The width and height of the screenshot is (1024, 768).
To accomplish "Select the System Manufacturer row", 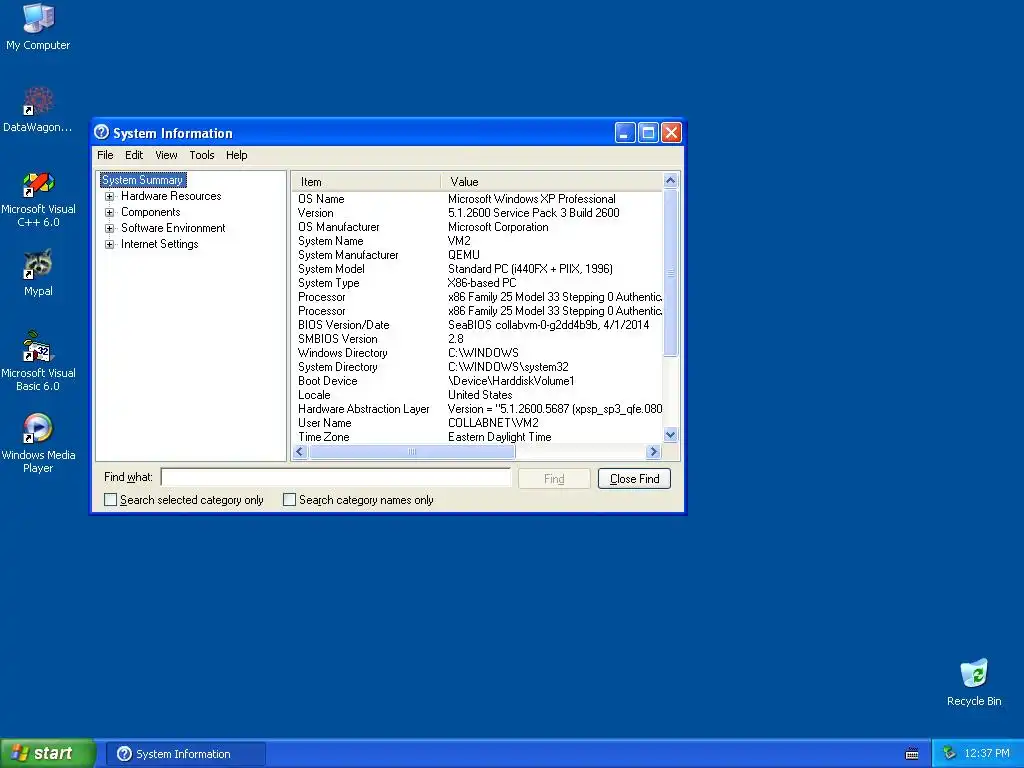I will click(479, 255).
